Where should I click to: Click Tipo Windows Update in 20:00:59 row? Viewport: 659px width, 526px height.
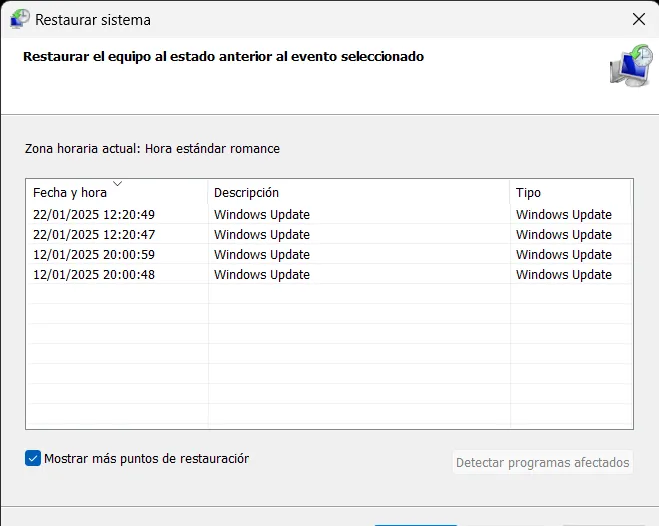[x=564, y=255]
